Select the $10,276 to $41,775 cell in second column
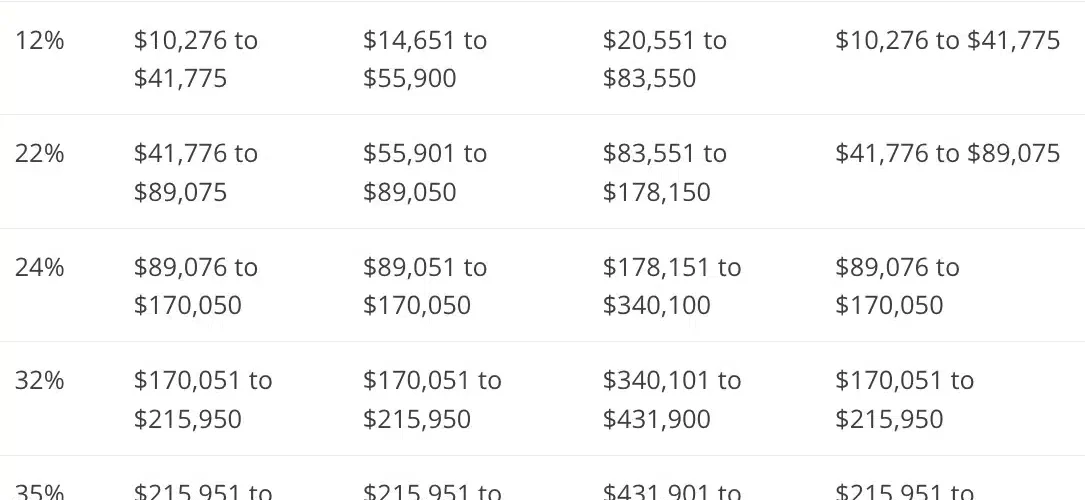1085x500 pixels. pos(196,59)
